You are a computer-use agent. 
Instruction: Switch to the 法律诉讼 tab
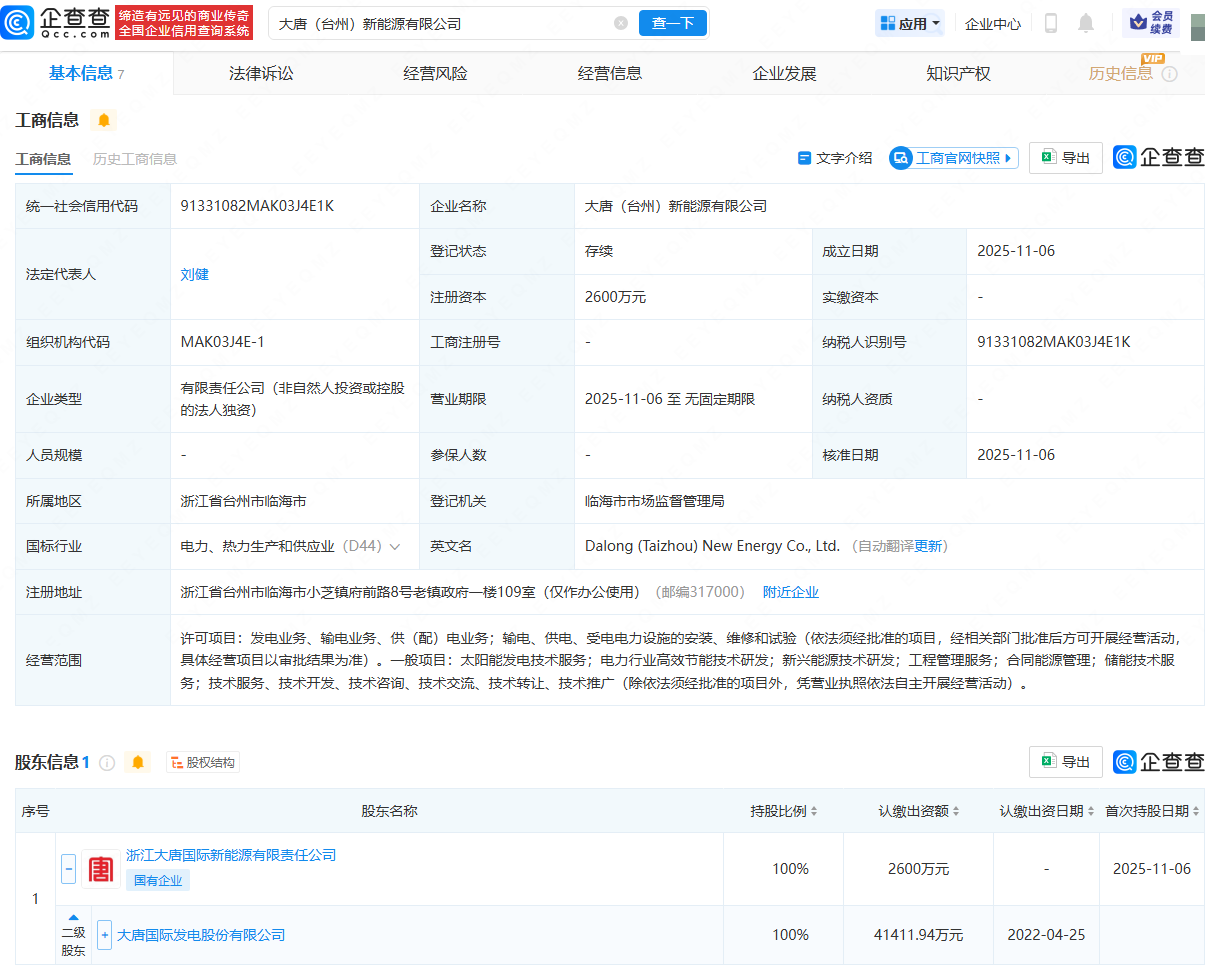261,73
